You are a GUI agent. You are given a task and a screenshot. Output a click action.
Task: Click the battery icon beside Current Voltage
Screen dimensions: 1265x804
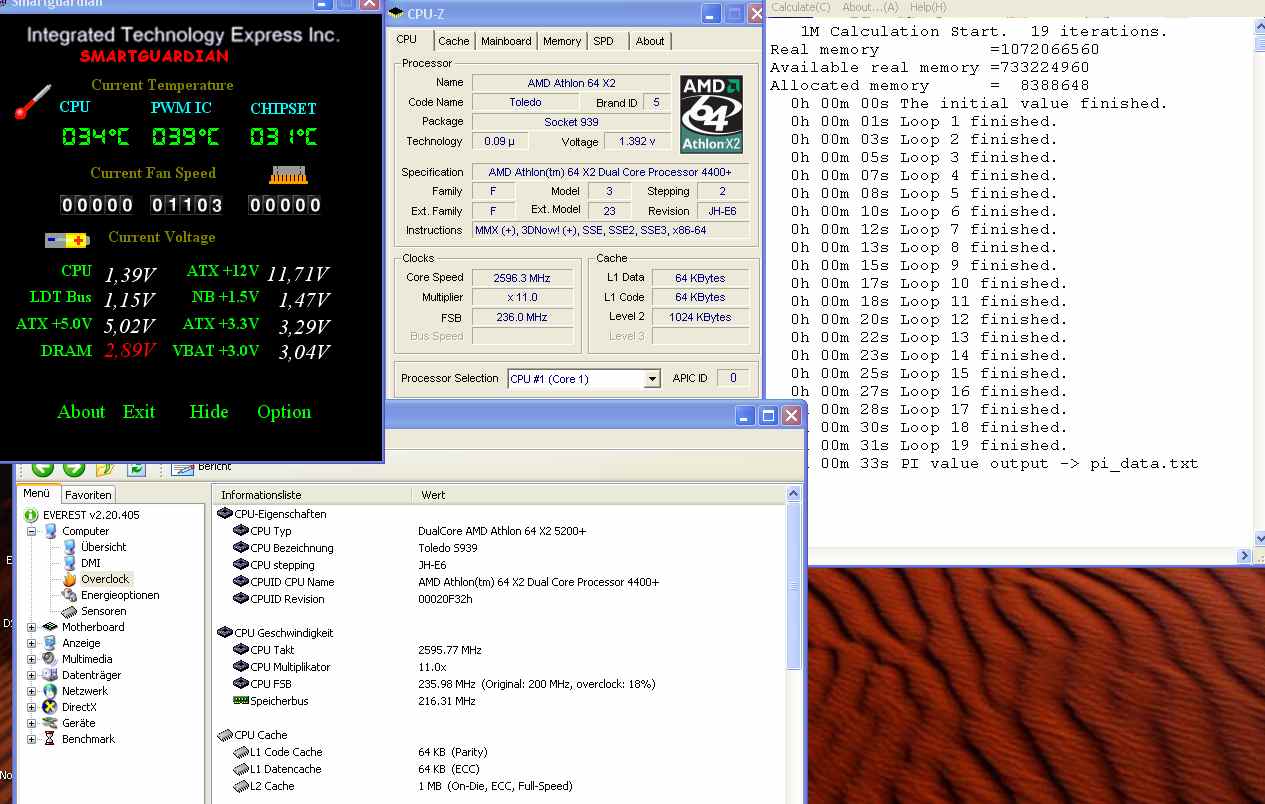click(67, 240)
